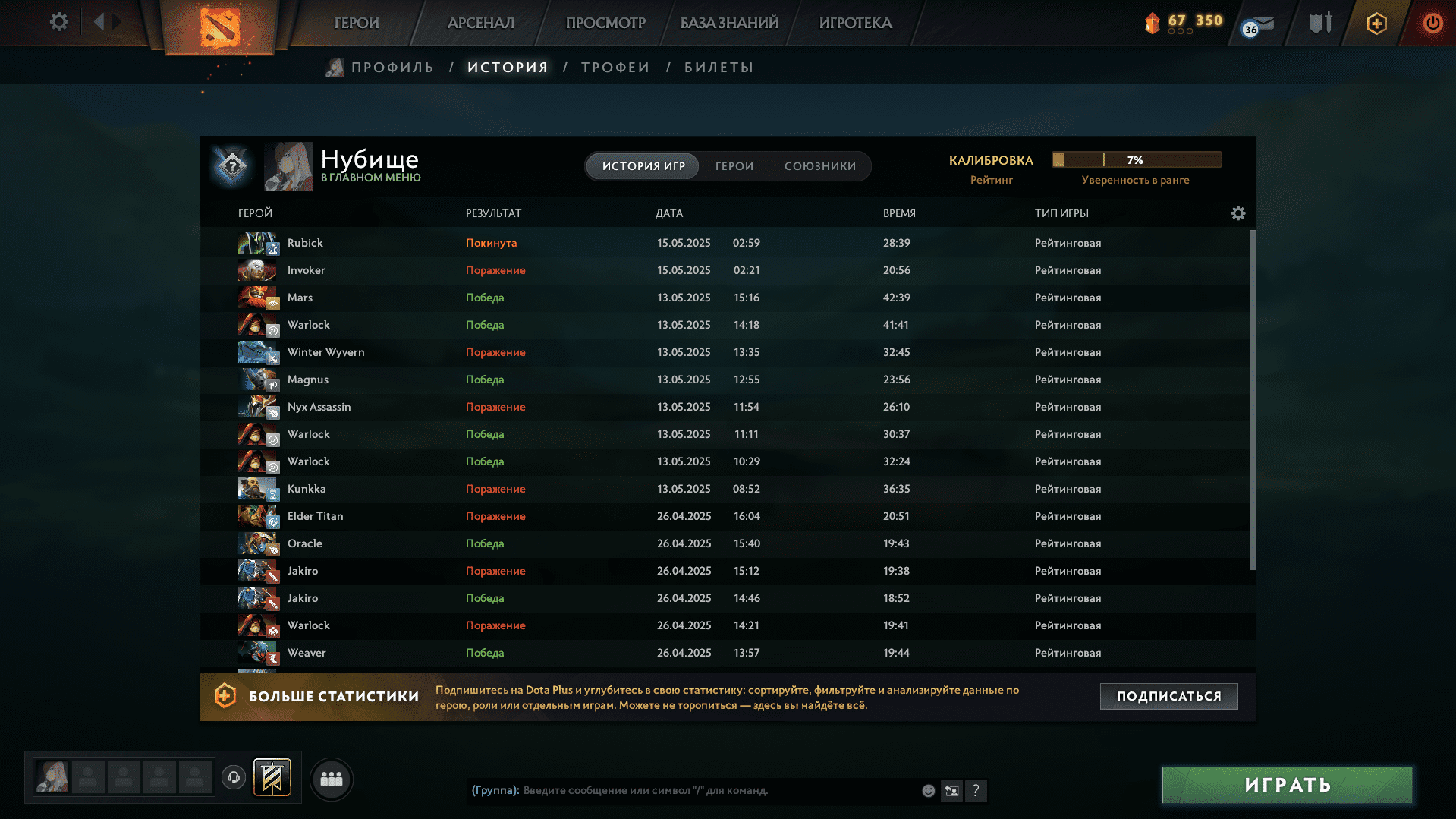Click the Dota 2 logo home button

click(x=219, y=27)
